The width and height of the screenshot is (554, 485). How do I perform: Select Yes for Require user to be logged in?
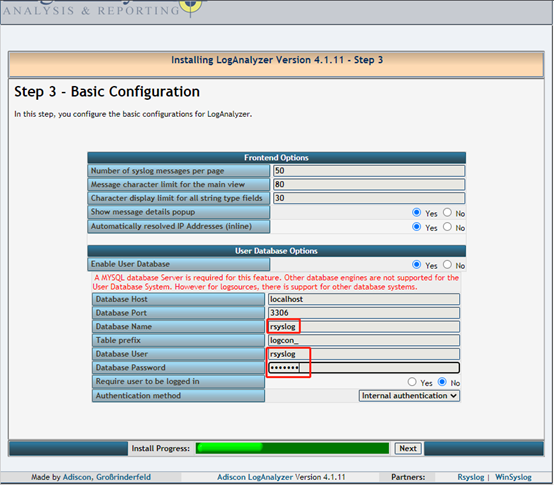click(x=412, y=382)
